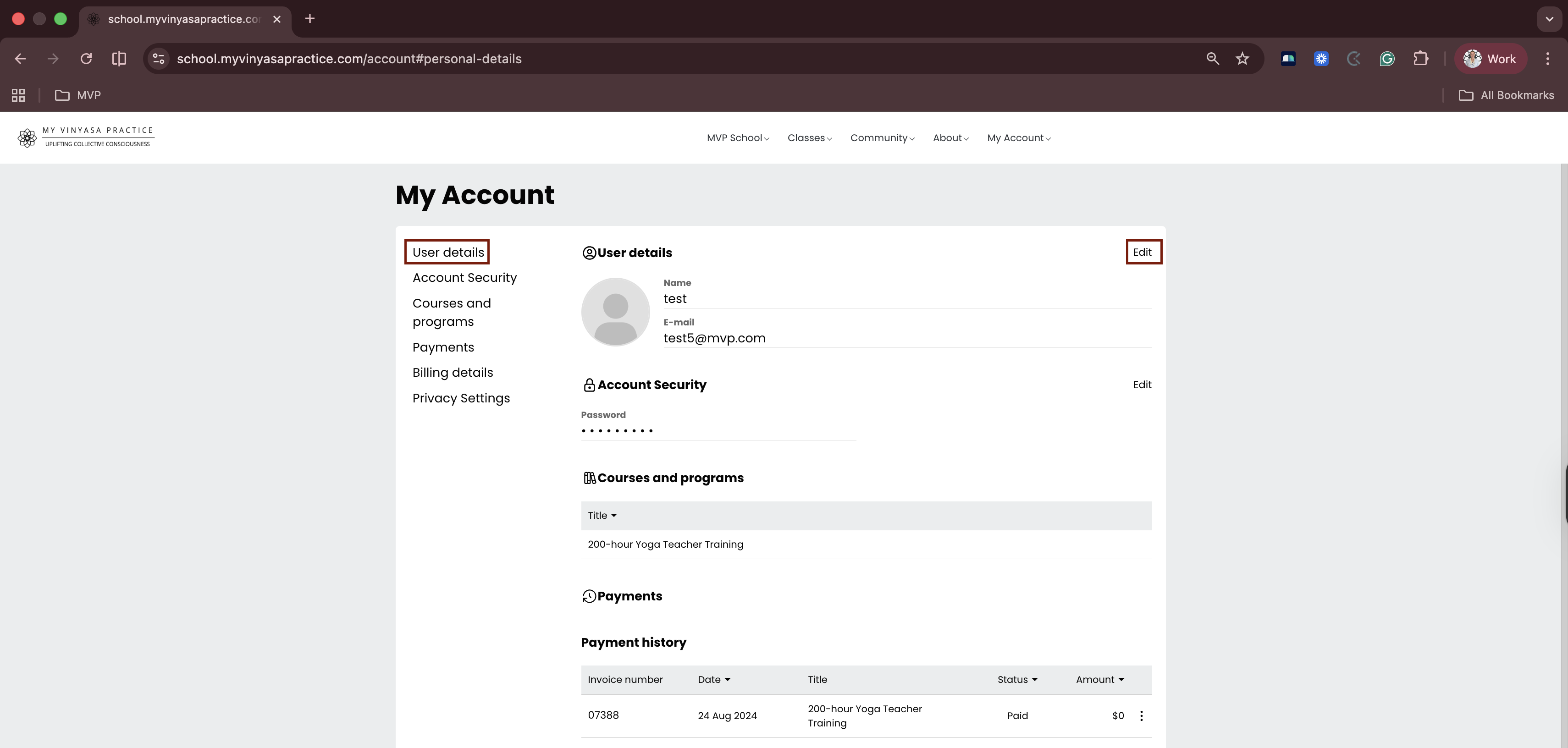Viewport: 1568px width, 748px height.
Task: Select Billing details in sidebar
Action: coord(453,373)
